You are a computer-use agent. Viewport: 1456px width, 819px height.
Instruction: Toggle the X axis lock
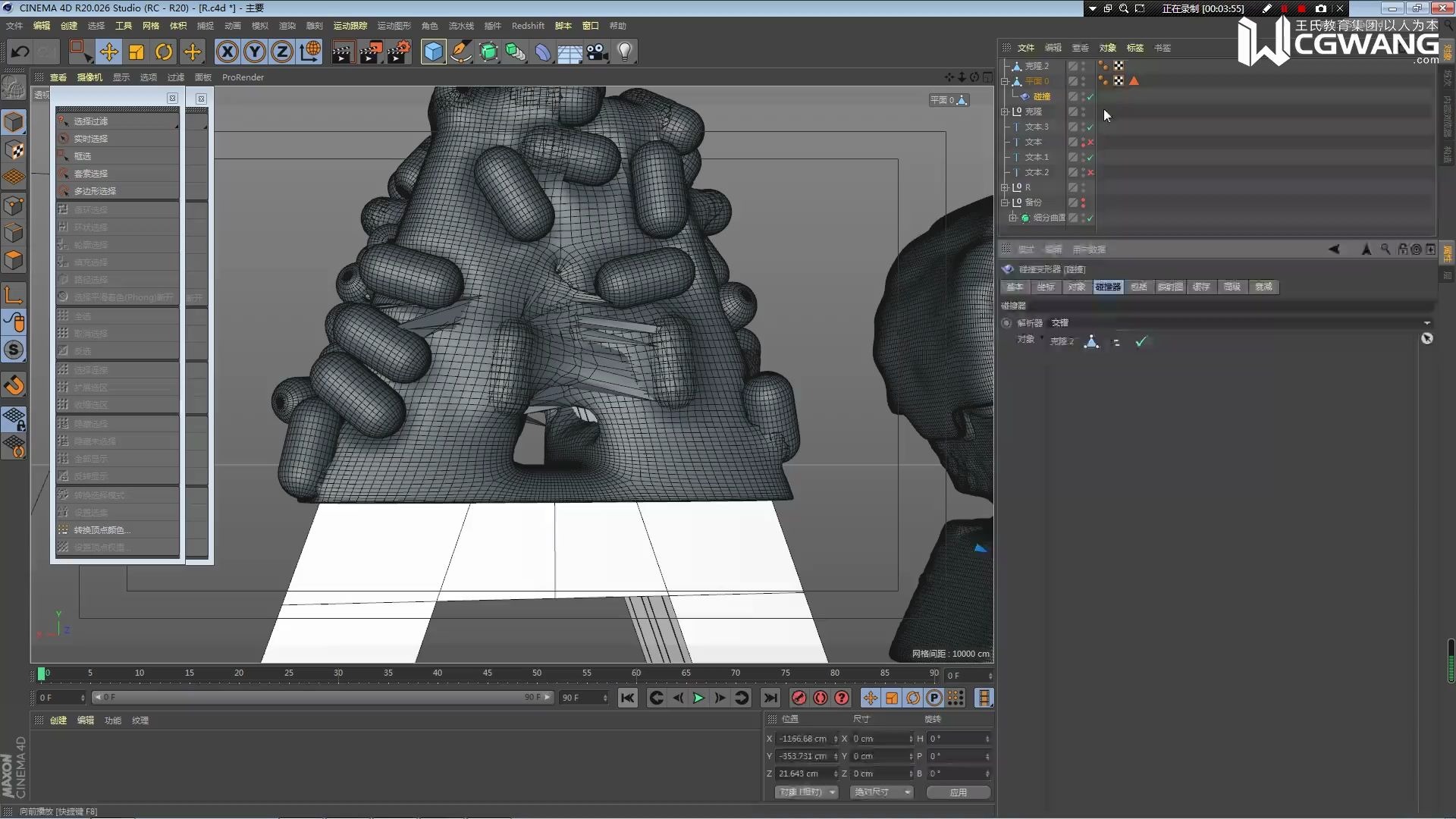(227, 52)
